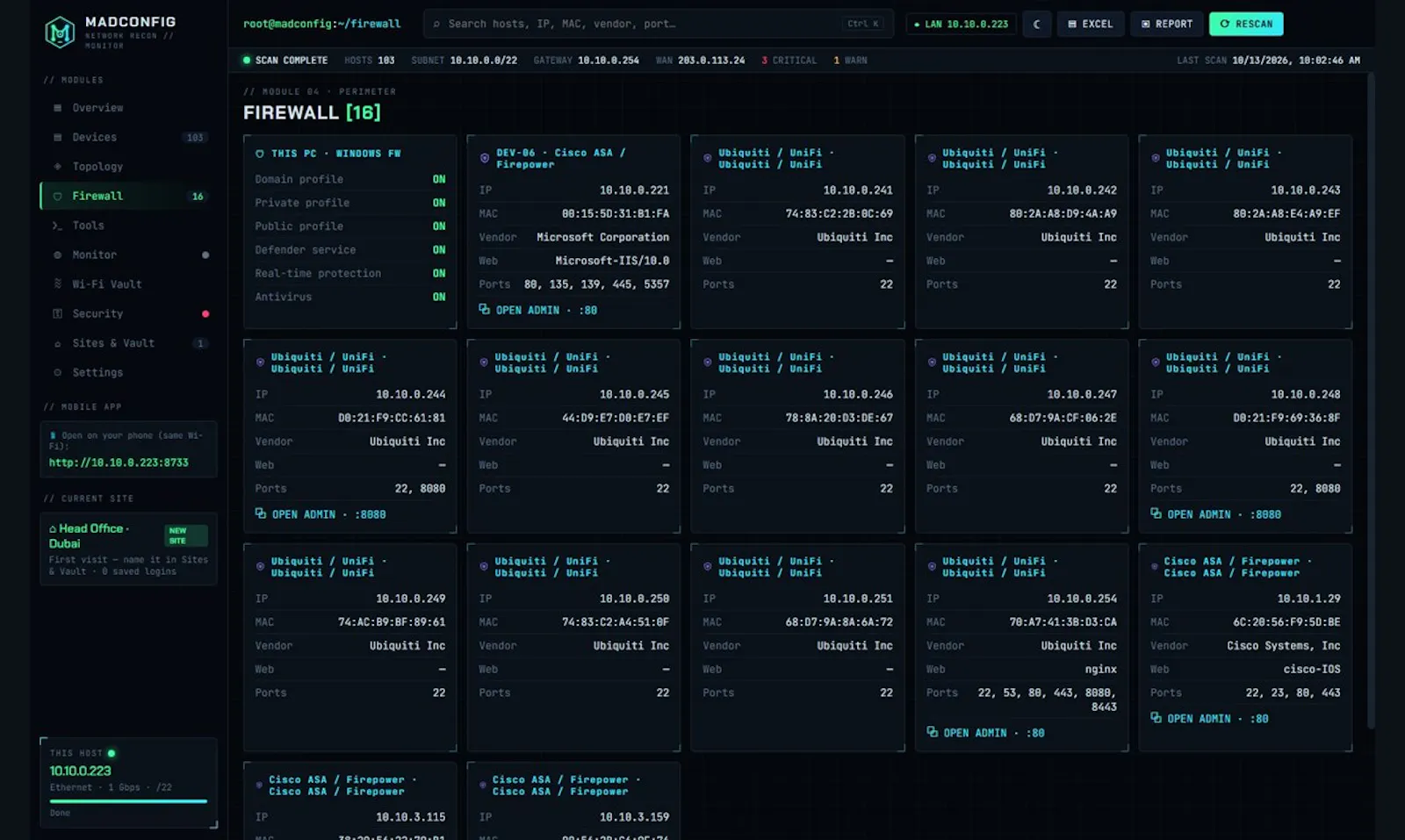The height and width of the screenshot is (840, 1405).
Task: Select the Firewall module
Action: click(127, 196)
